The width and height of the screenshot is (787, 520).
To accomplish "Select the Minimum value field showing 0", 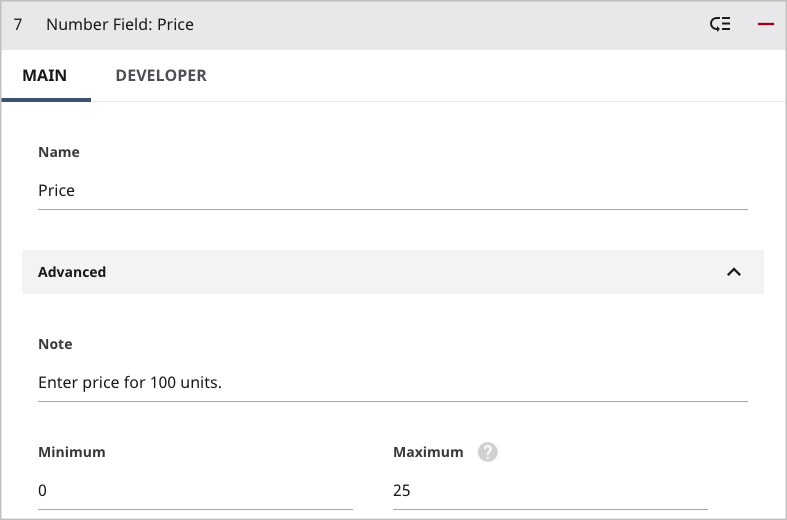I will coord(195,490).
